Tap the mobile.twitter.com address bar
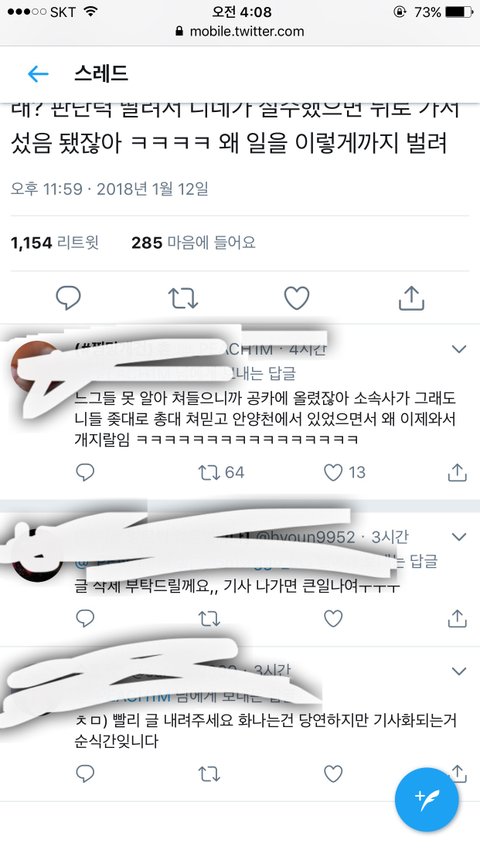This screenshot has width=480, height=853. click(x=240, y=32)
